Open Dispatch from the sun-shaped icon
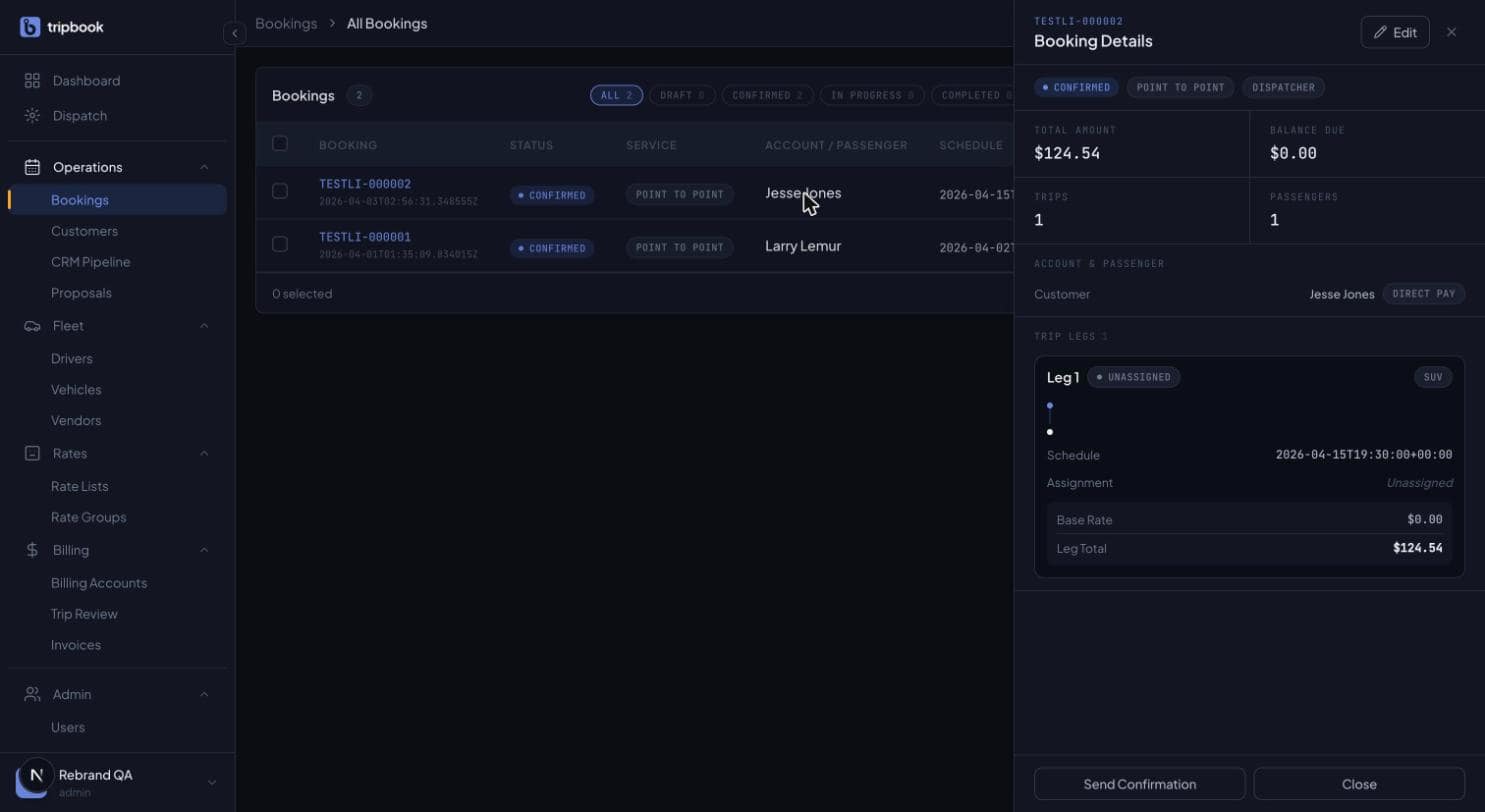Image resolution: width=1485 pixels, height=812 pixels. (x=32, y=115)
